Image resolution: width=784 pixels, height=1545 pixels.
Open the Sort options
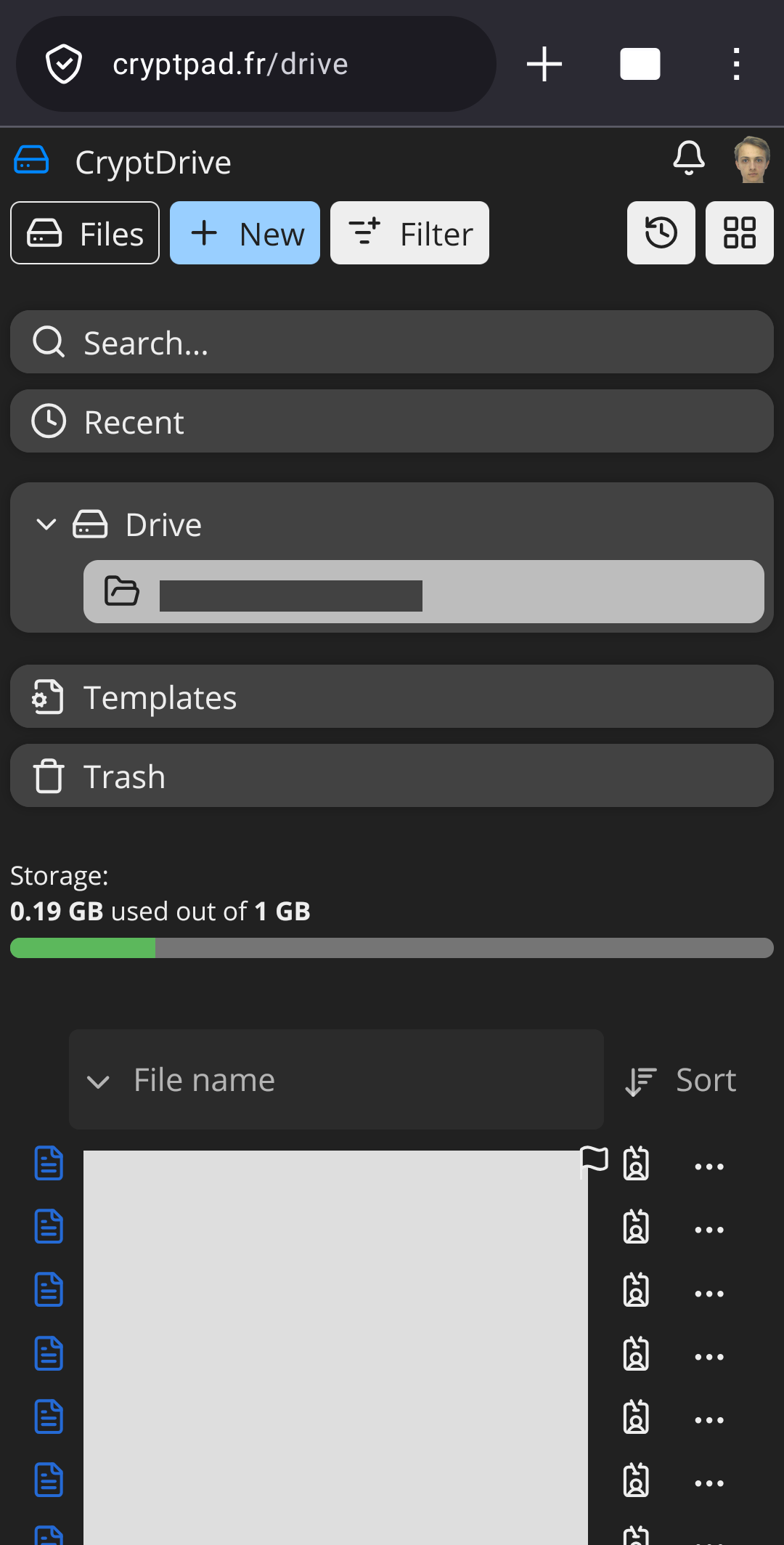(681, 1081)
